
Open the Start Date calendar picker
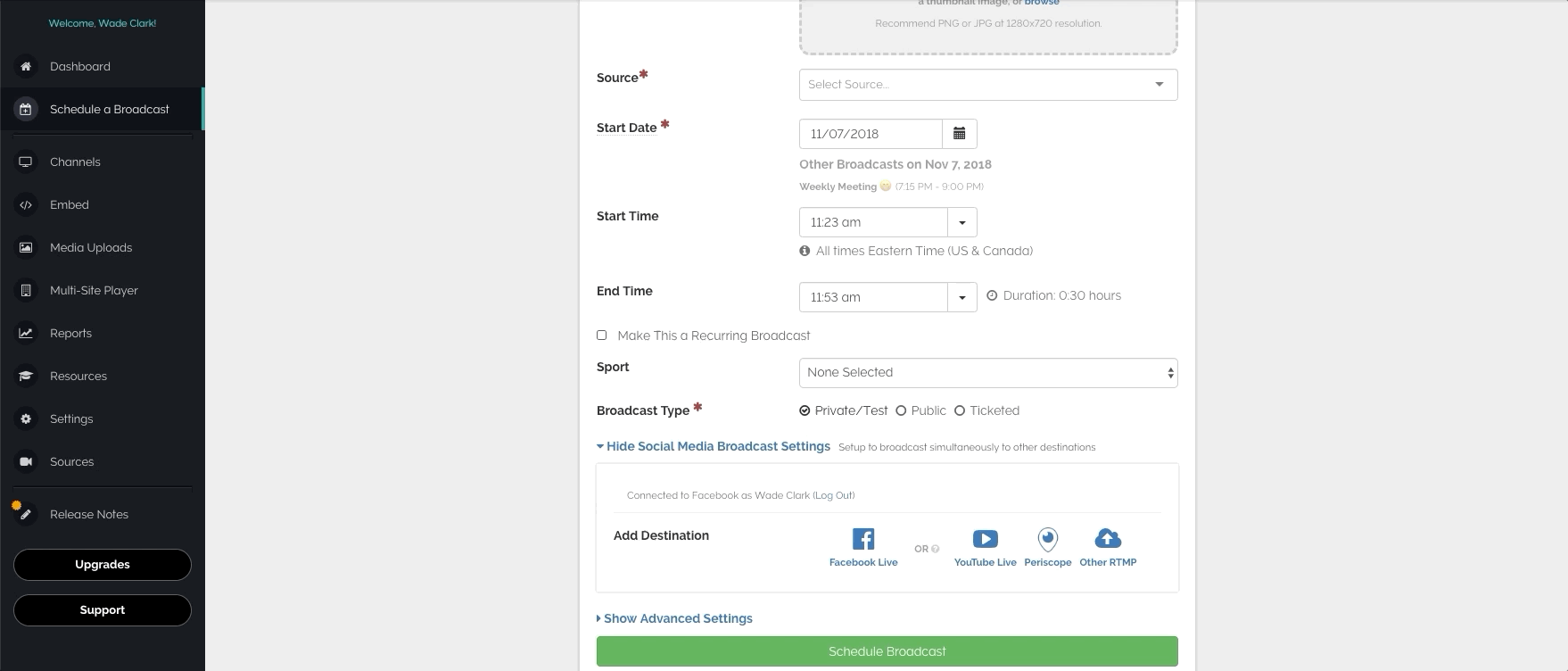click(x=960, y=134)
